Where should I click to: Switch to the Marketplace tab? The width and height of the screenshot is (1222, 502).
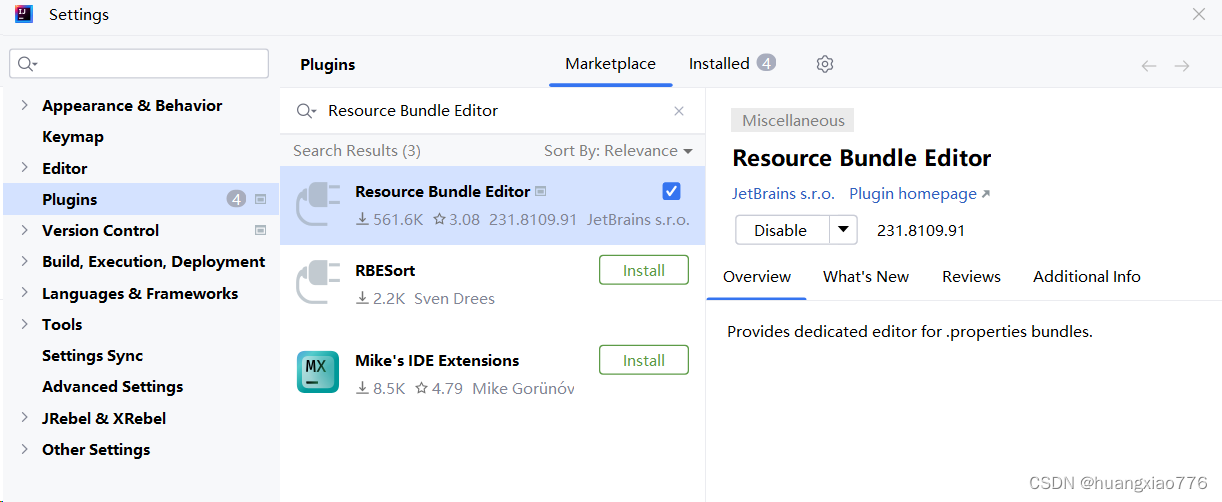[x=611, y=64]
